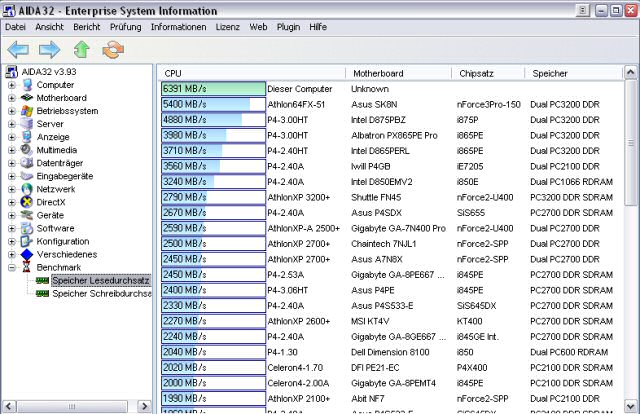
Task: Sort by the Speicher column header
Action: [x=573, y=73]
